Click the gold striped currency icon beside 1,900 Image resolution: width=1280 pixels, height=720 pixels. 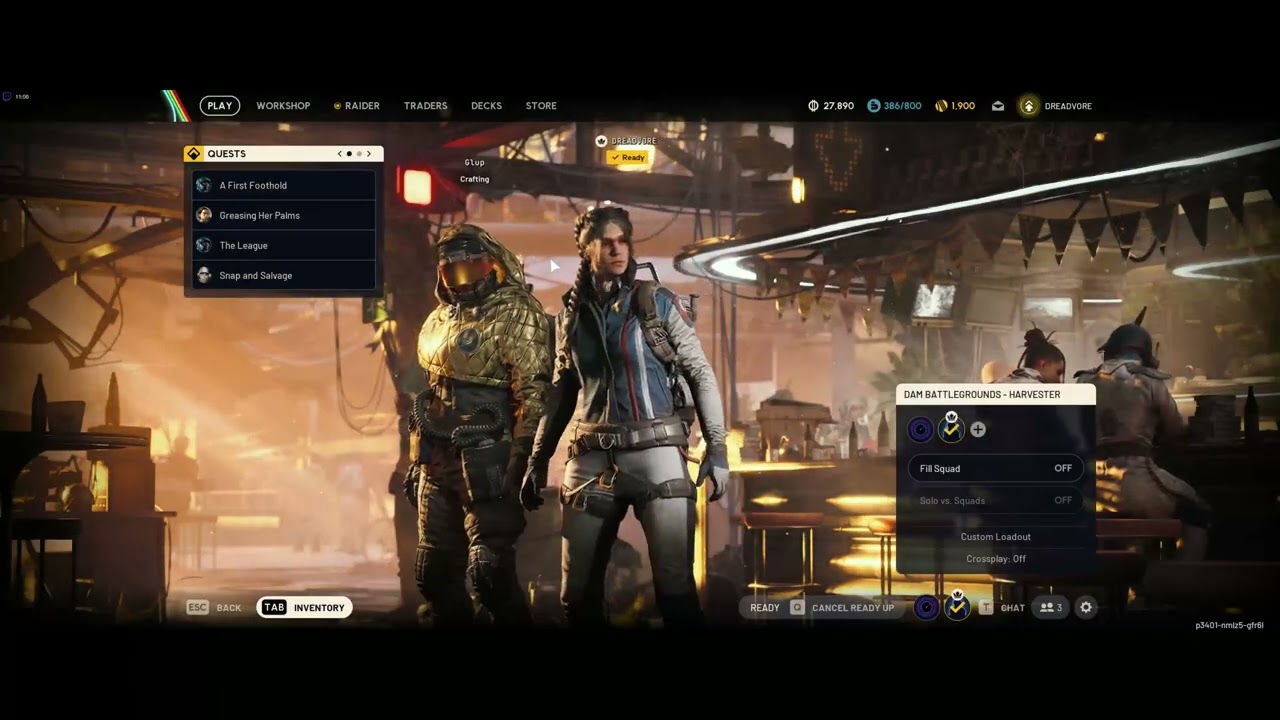pos(941,106)
